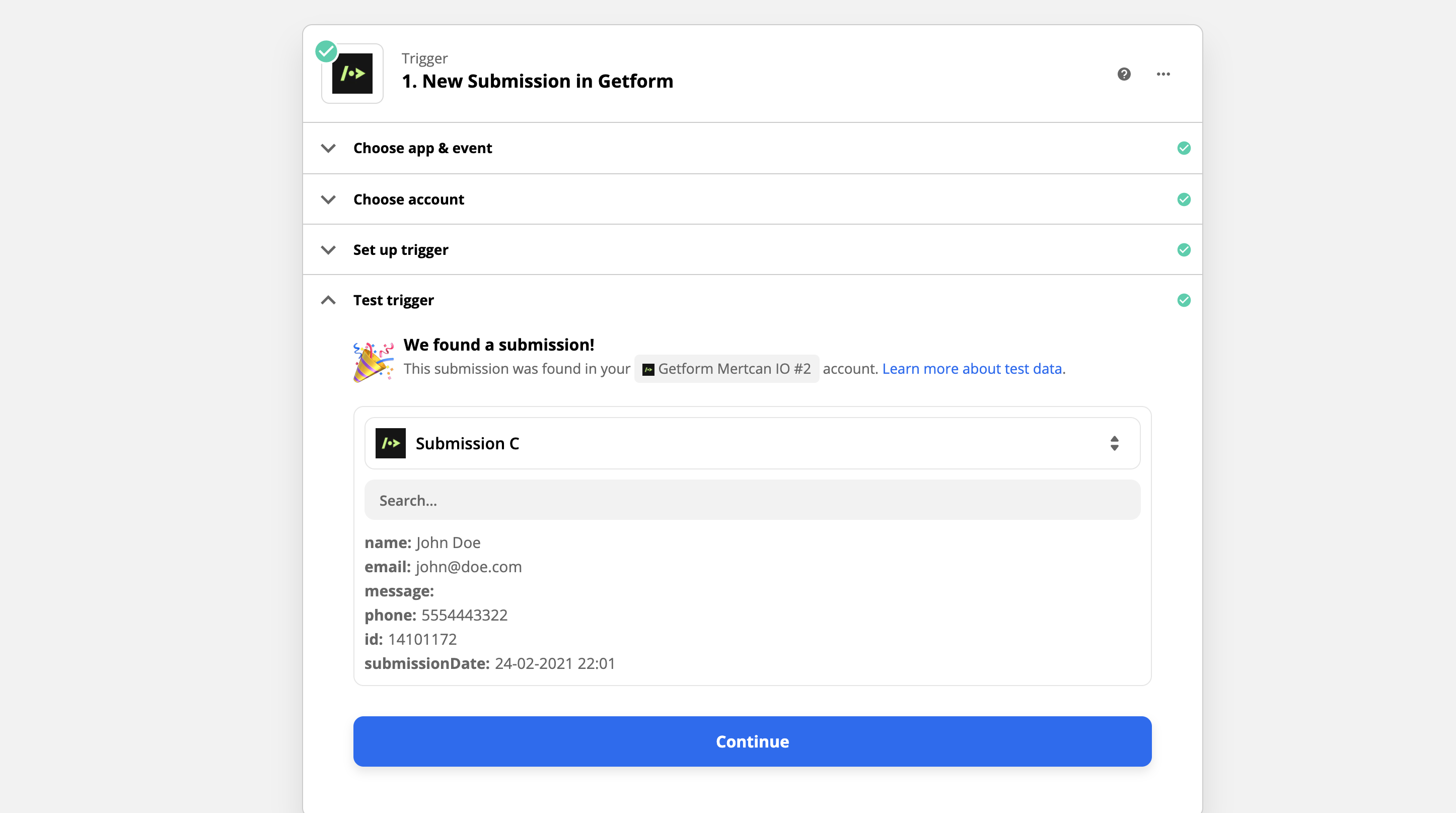This screenshot has width=1456, height=813.
Task: Click the Getform app icon in trigger header
Action: 352,74
